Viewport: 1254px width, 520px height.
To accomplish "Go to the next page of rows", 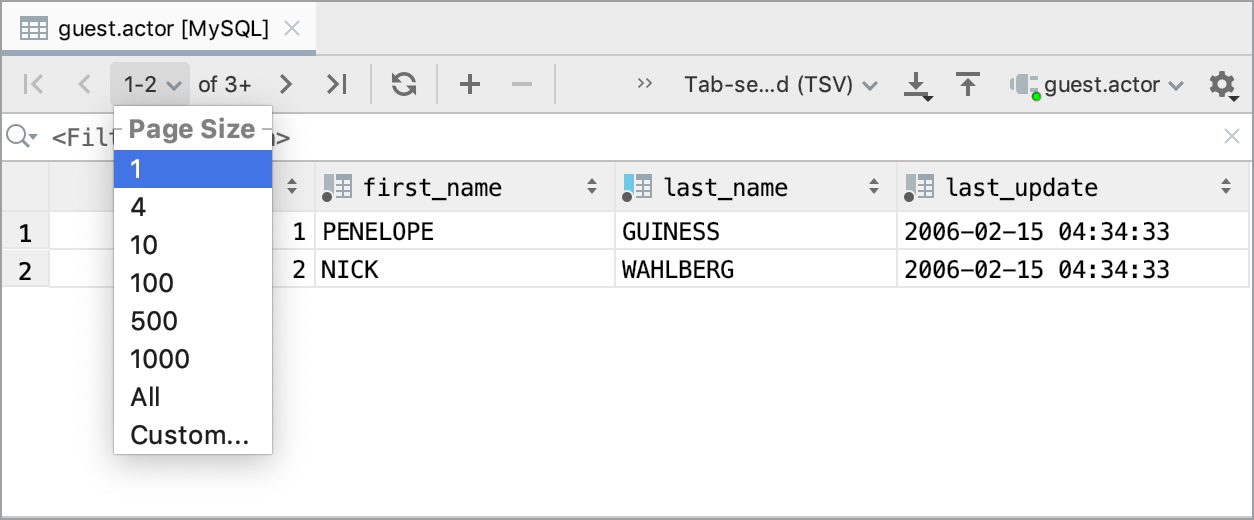I will [x=286, y=85].
